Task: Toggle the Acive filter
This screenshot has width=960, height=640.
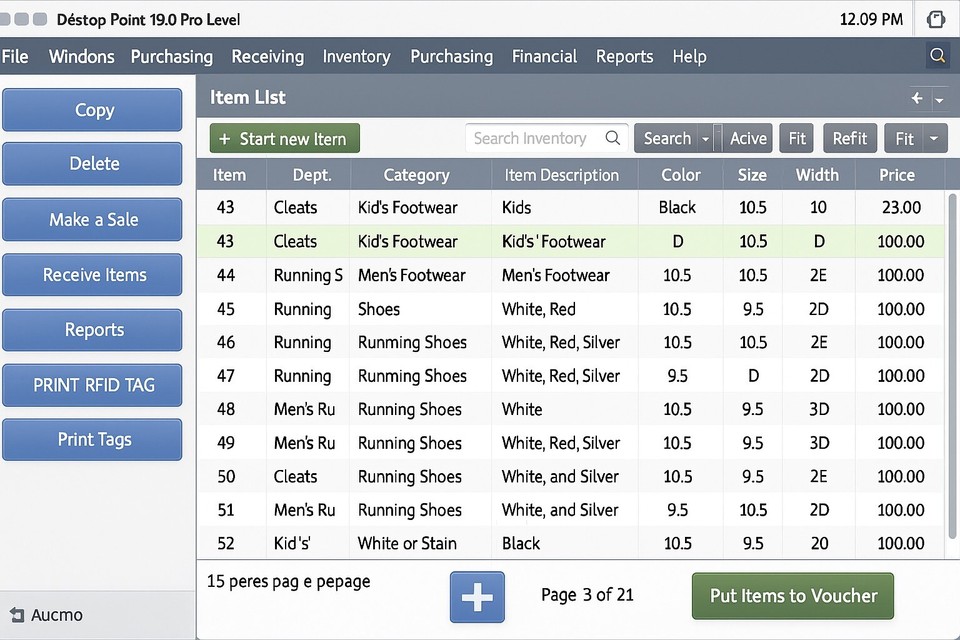Action: coord(748,138)
